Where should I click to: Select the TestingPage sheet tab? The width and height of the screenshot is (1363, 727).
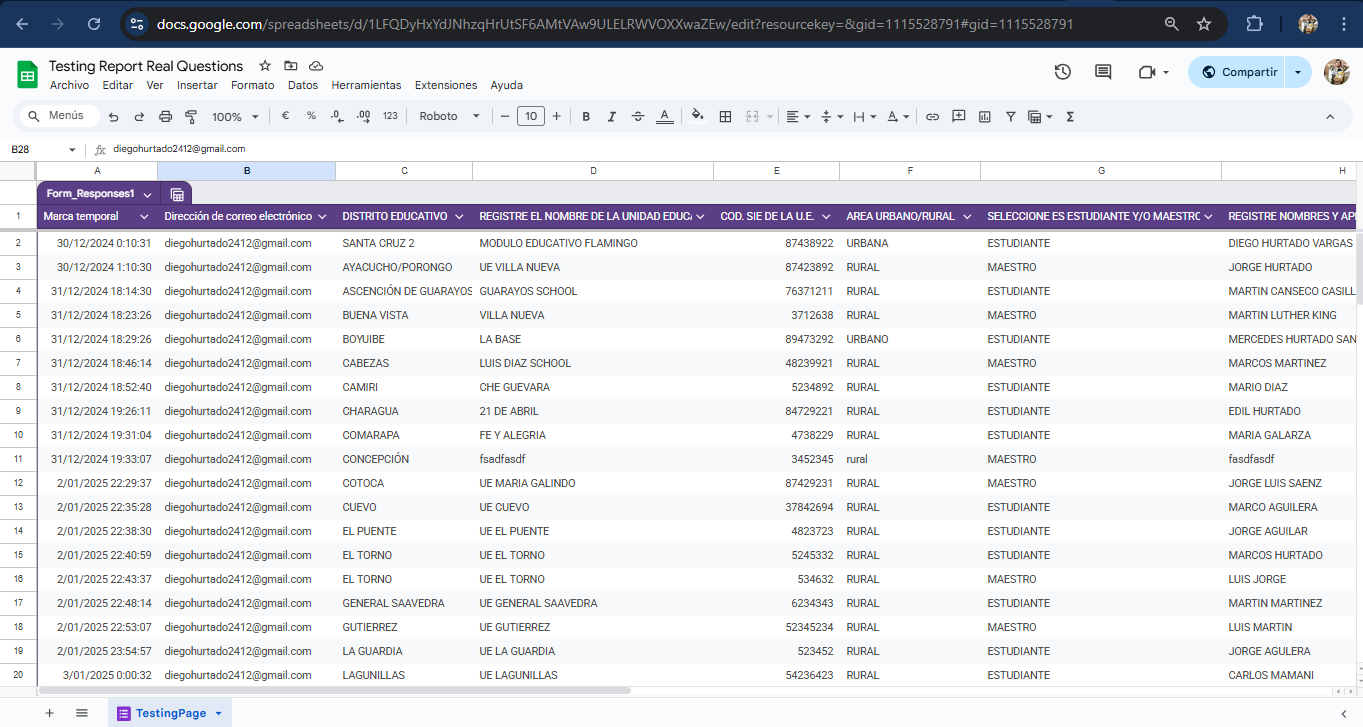click(x=170, y=713)
